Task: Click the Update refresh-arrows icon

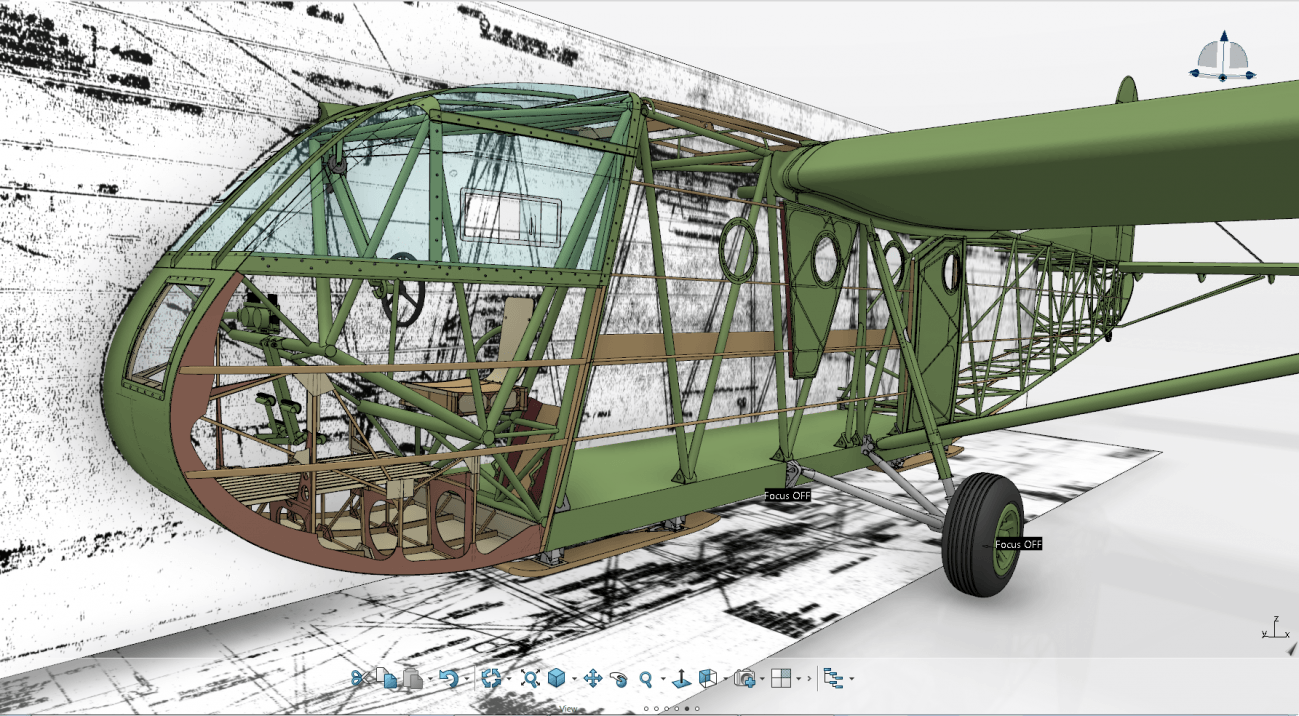Action: coord(491,679)
